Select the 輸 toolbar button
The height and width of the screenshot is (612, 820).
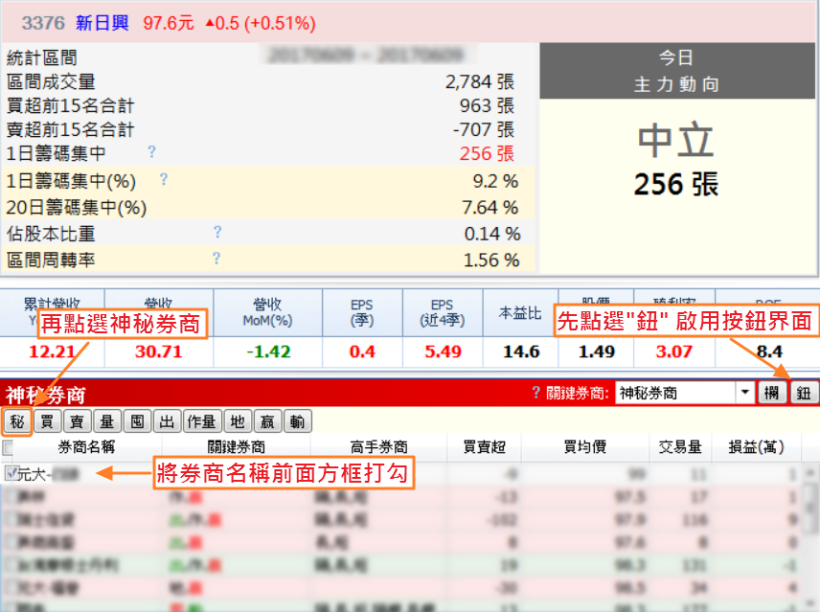(x=297, y=422)
